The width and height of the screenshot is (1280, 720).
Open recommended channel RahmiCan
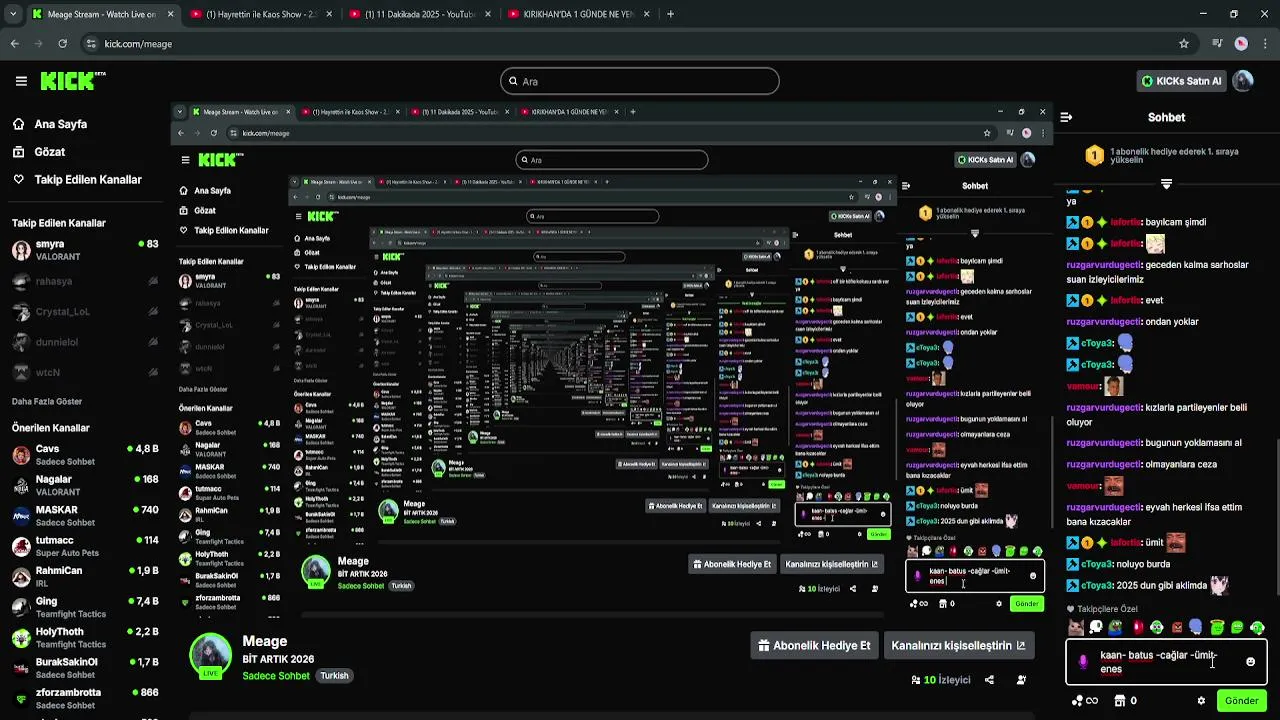pyautogui.click(x=85, y=577)
